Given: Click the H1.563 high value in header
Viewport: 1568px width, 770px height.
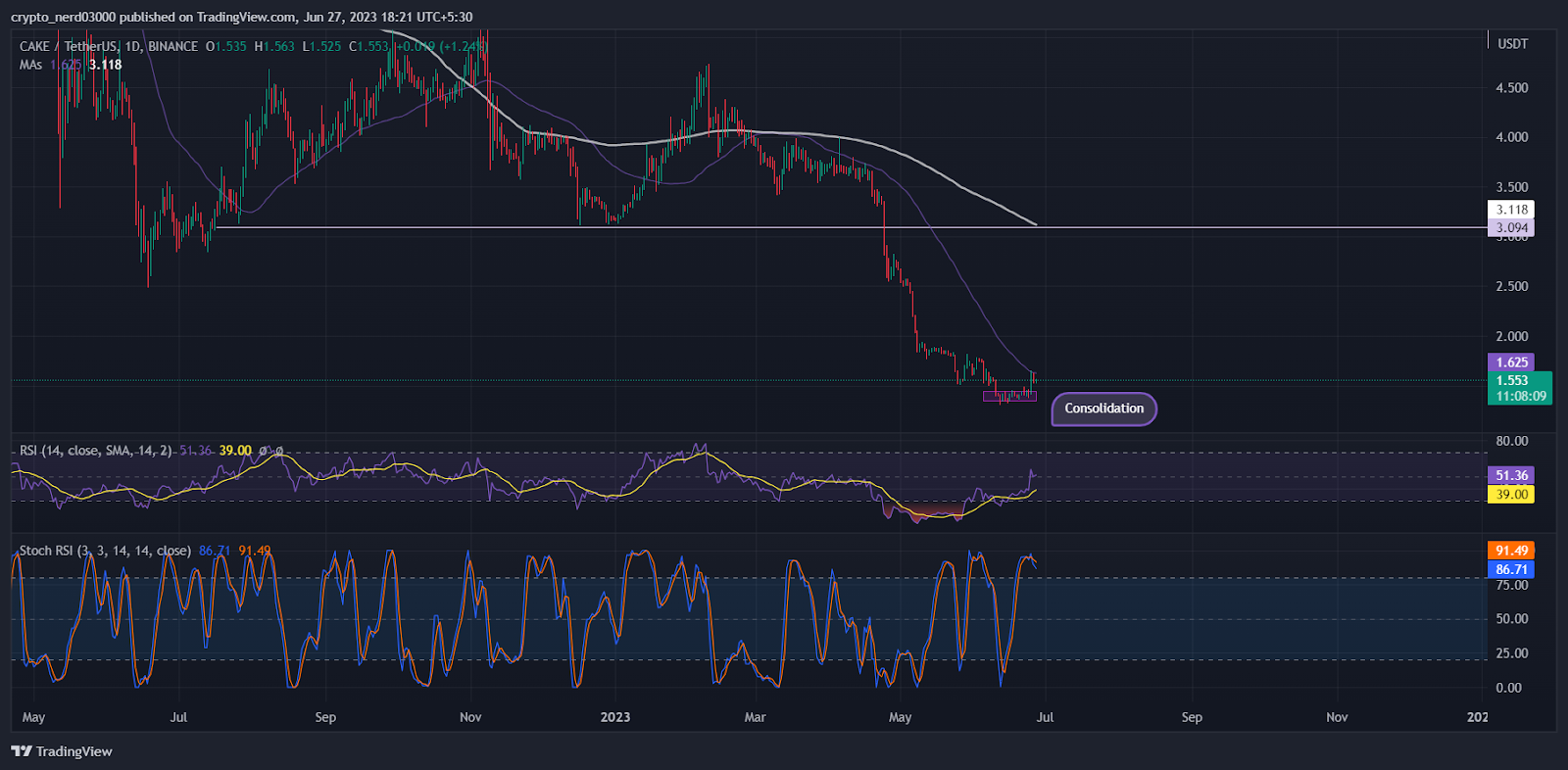Looking at the screenshot, I should 274,46.
